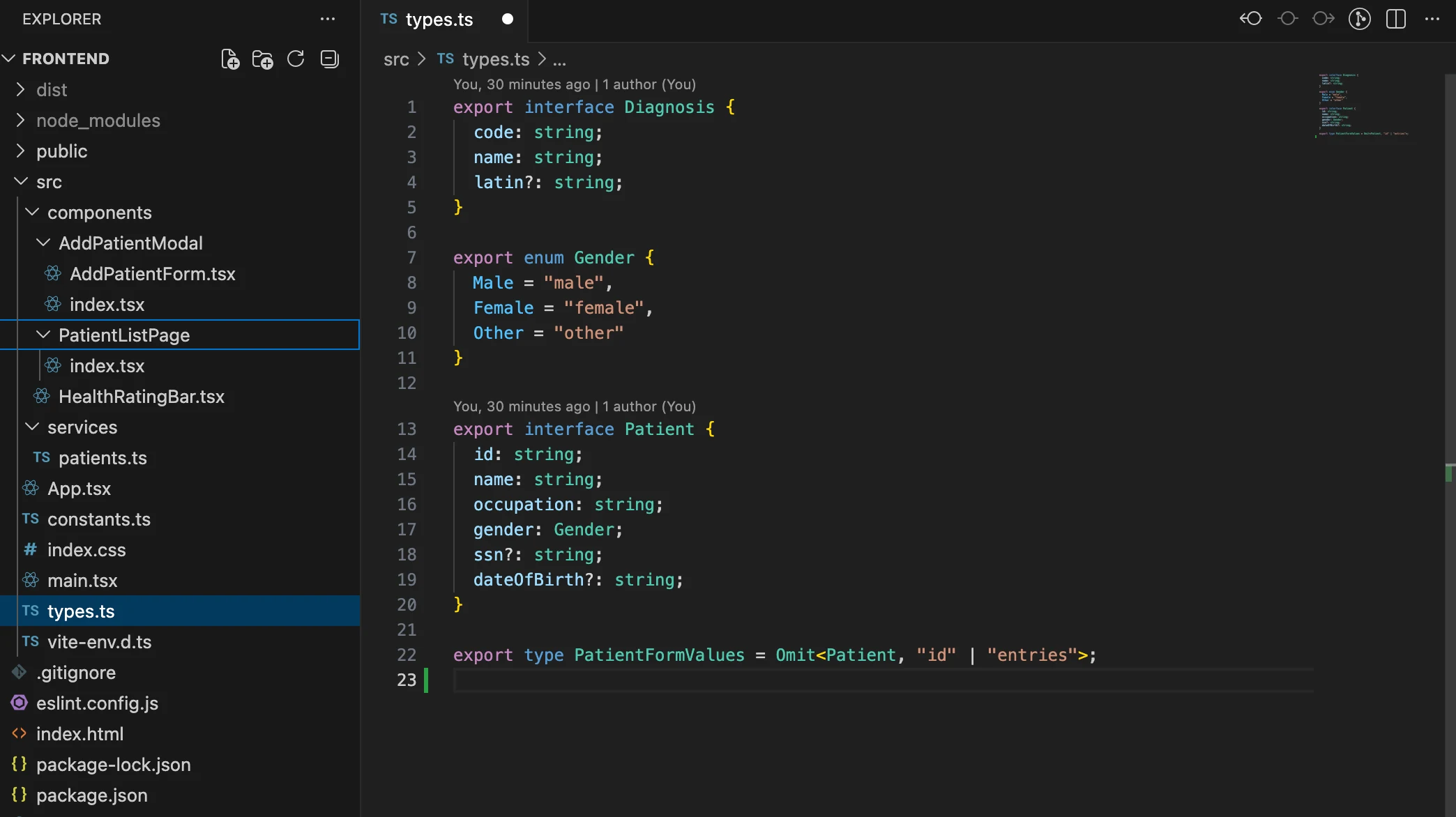This screenshot has width=1456, height=817.
Task: Open editor More Actions ellipsis menu
Action: (x=1432, y=19)
